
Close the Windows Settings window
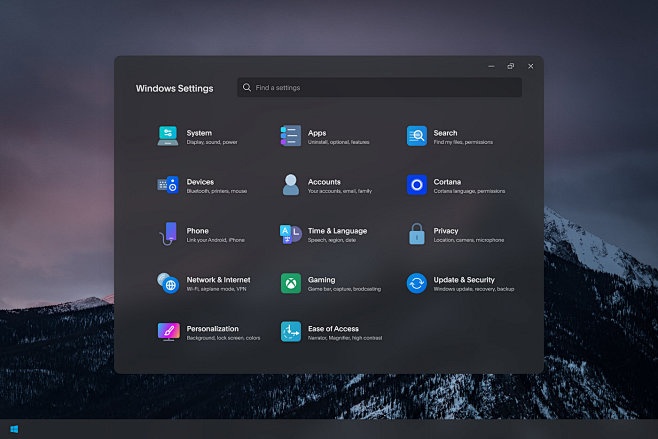click(x=530, y=66)
